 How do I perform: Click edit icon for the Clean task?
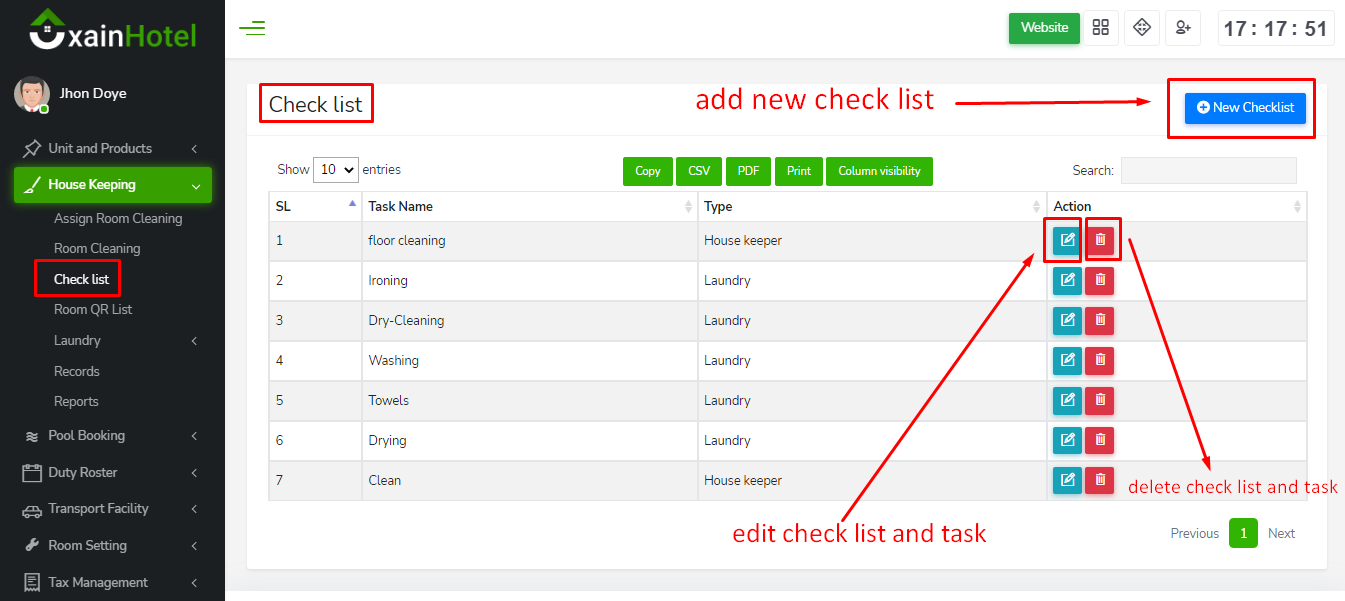(x=1067, y=481)
